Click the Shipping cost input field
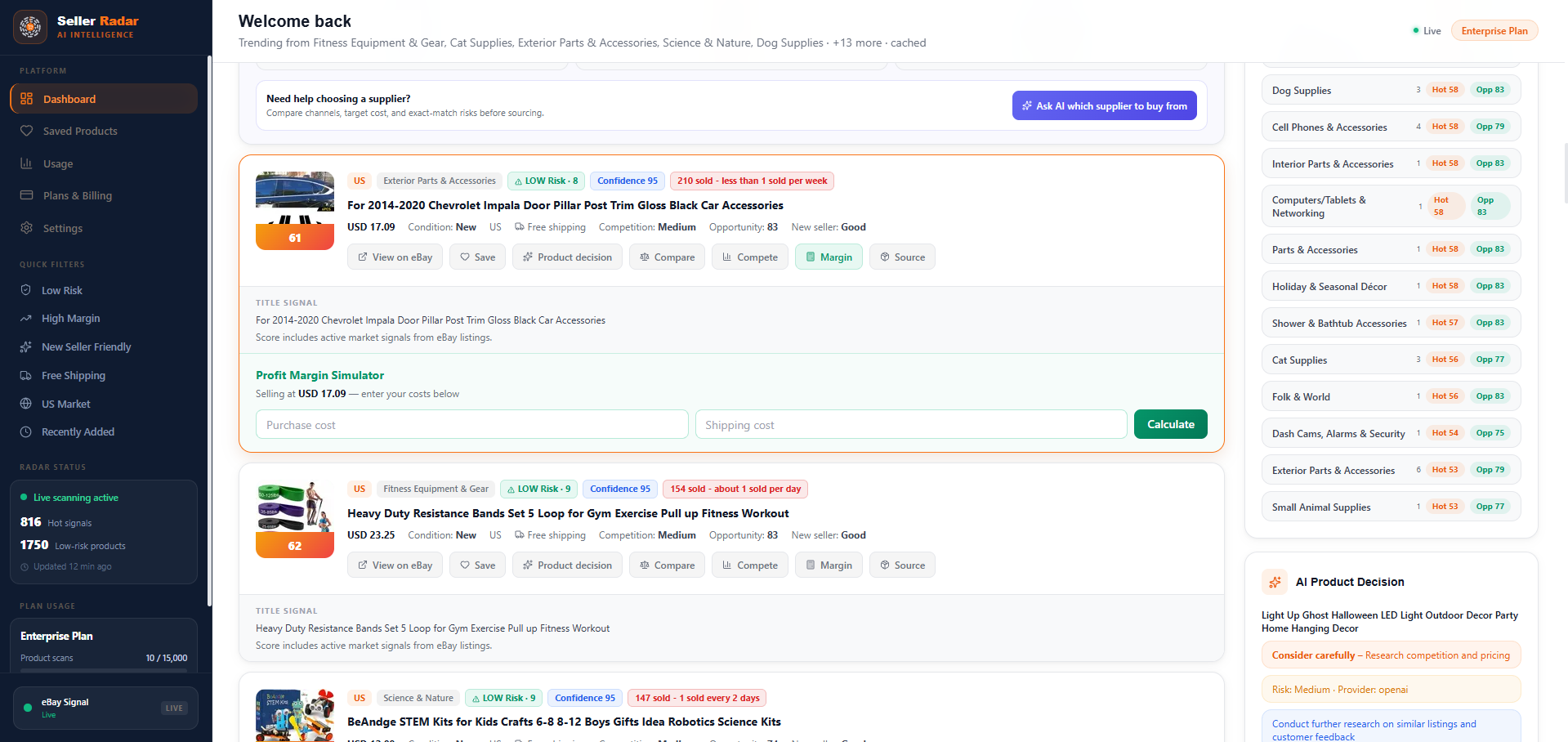1568x742 pixels. coord(911,424)
